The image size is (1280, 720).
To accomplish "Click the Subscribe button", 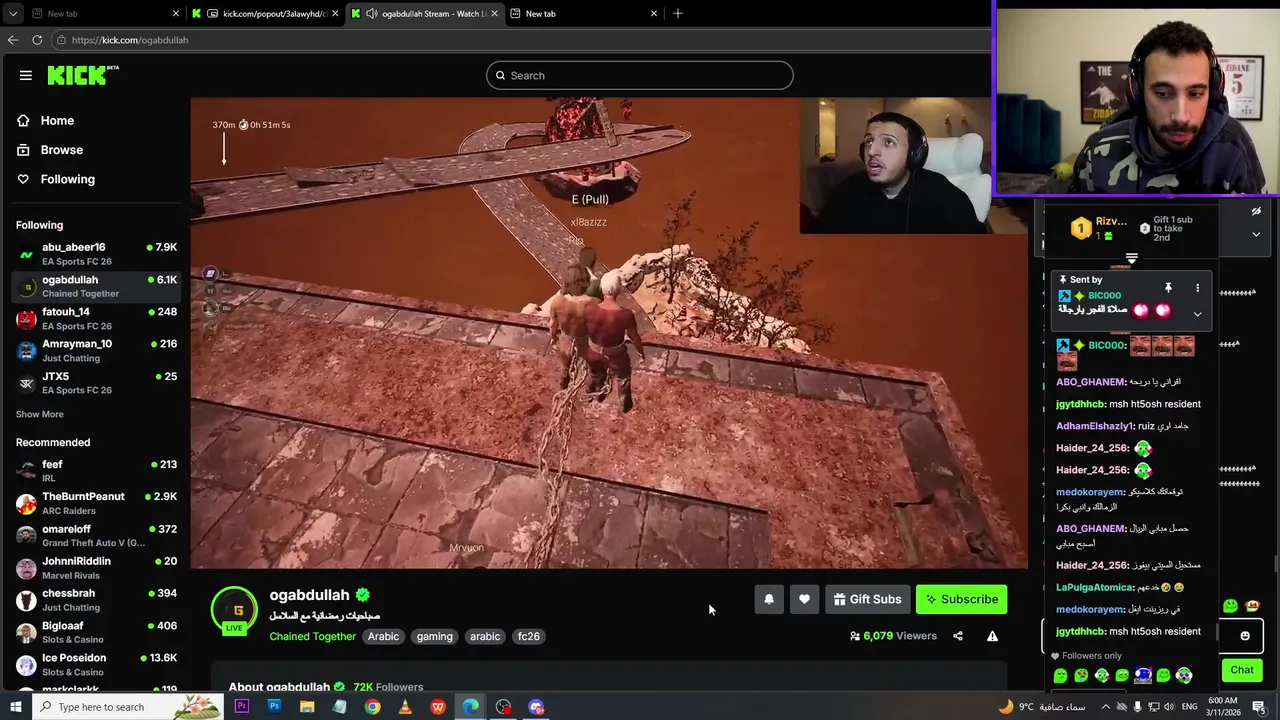I will (x=961, y=599).
